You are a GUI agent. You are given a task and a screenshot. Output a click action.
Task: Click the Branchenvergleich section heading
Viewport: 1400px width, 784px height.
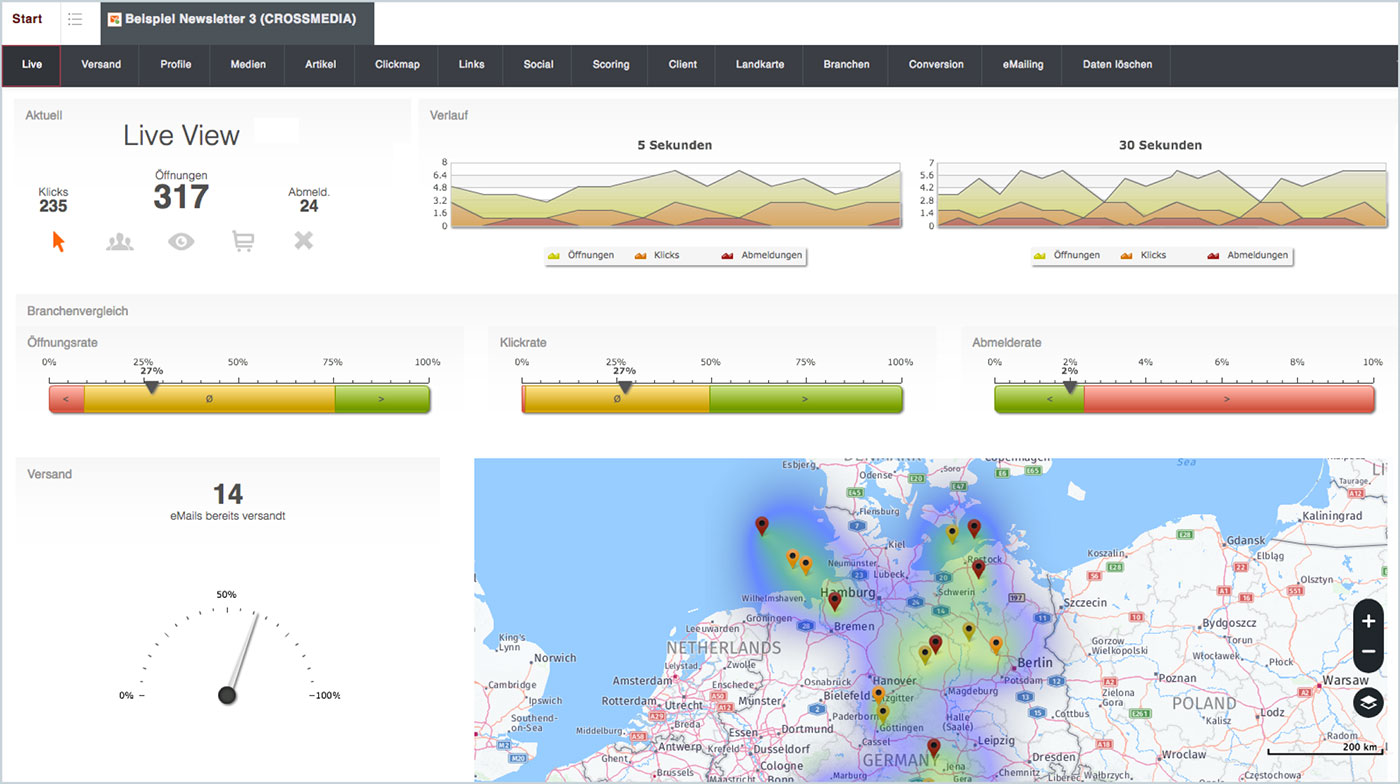click(78, 311)
